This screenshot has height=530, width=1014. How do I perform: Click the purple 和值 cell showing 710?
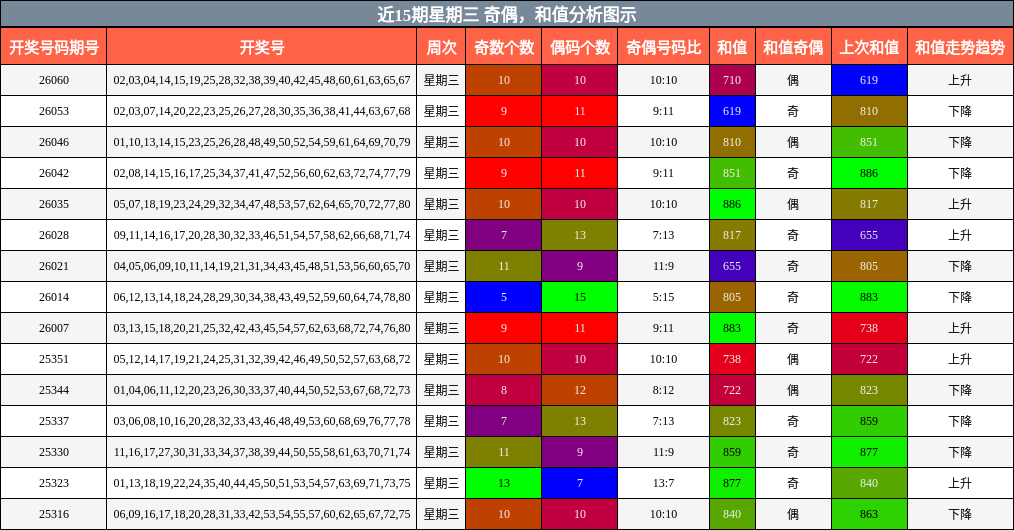click(732, 80)
